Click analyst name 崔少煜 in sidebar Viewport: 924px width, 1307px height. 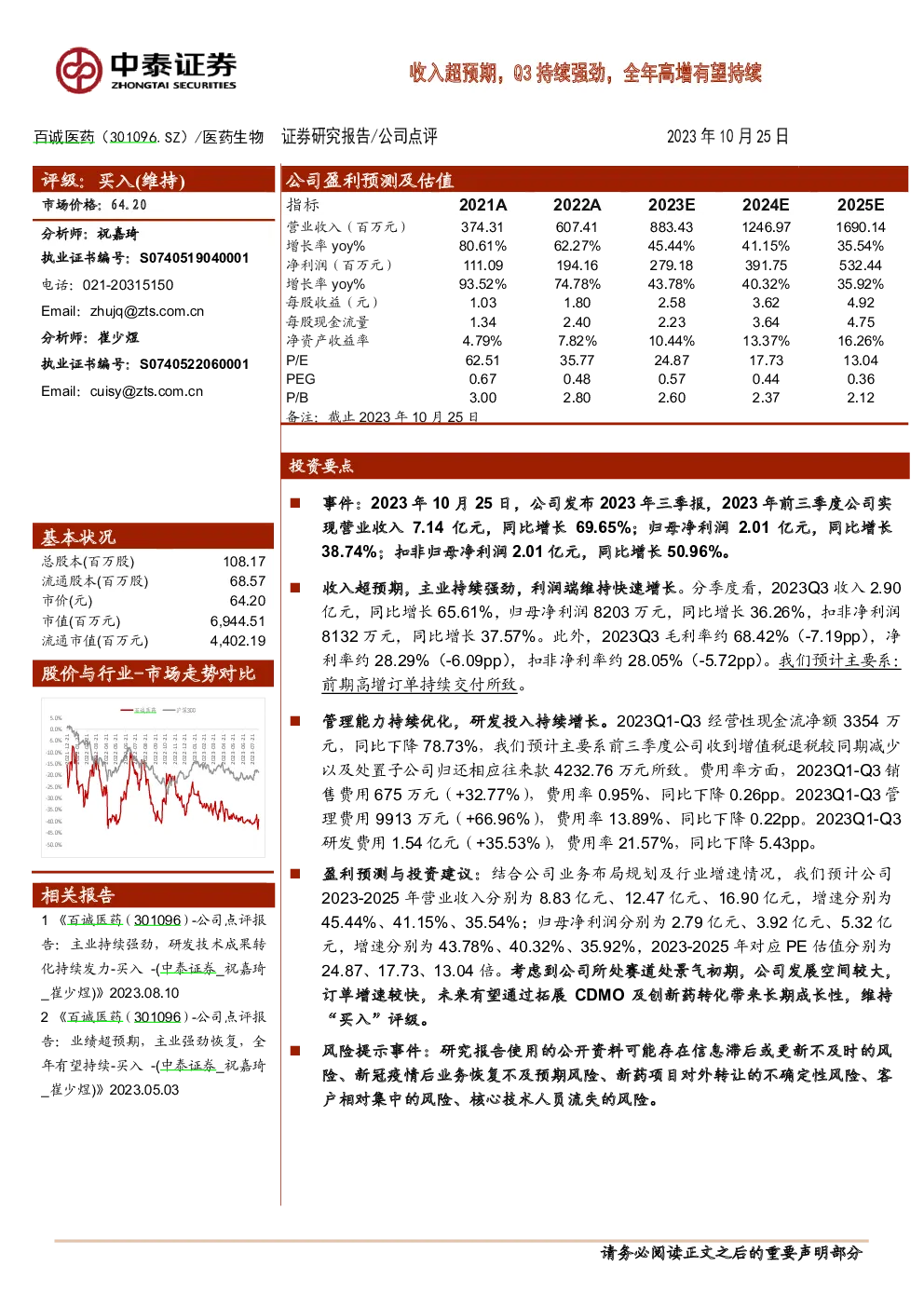tap(117, 337)
